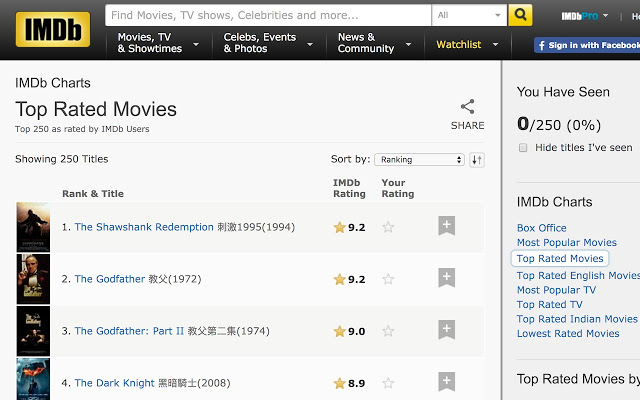Click the Showing 250 Titles text

(x=62, y=159)
